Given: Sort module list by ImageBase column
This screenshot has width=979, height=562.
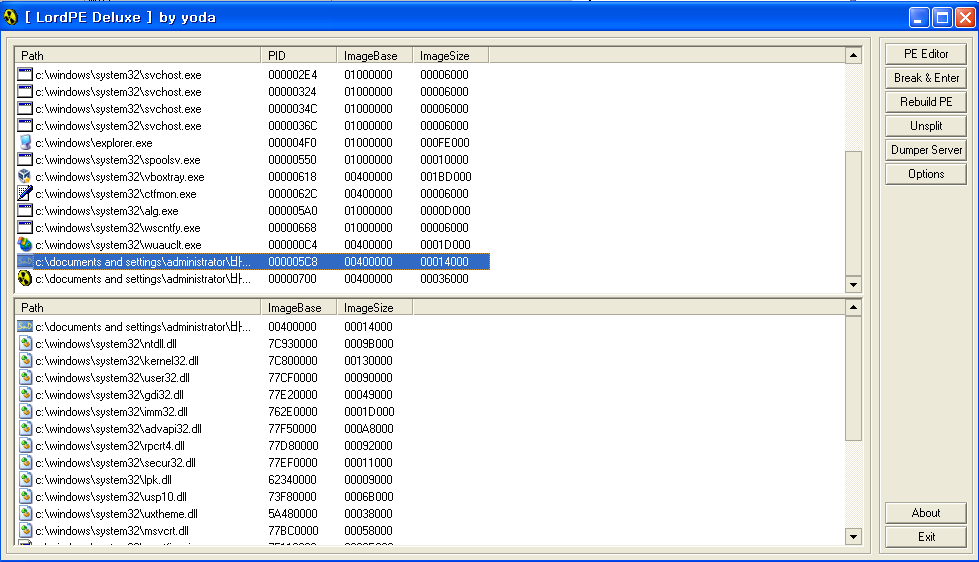Looking at the screenshot, I should coord(298,308).
